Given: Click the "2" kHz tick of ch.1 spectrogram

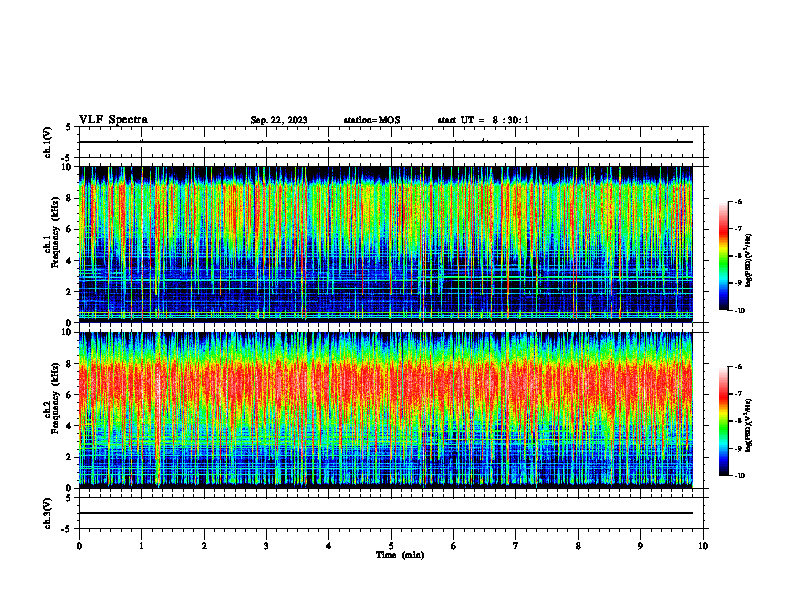Looking at the screenshot, I should tap(70, 291).
